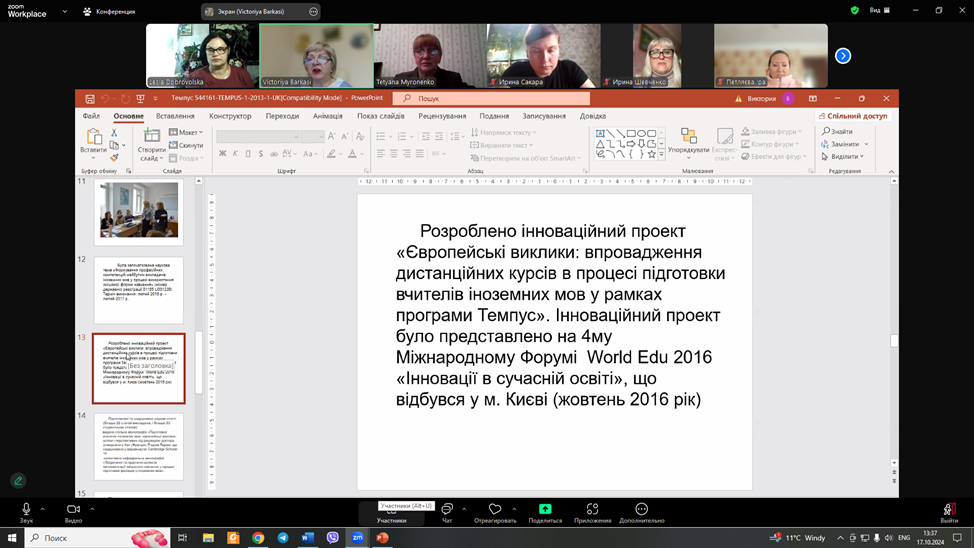Screen dimensions: 974x548
Task: Select slide 14 thumbnail in the panel
Action: (x=139, y=447)
